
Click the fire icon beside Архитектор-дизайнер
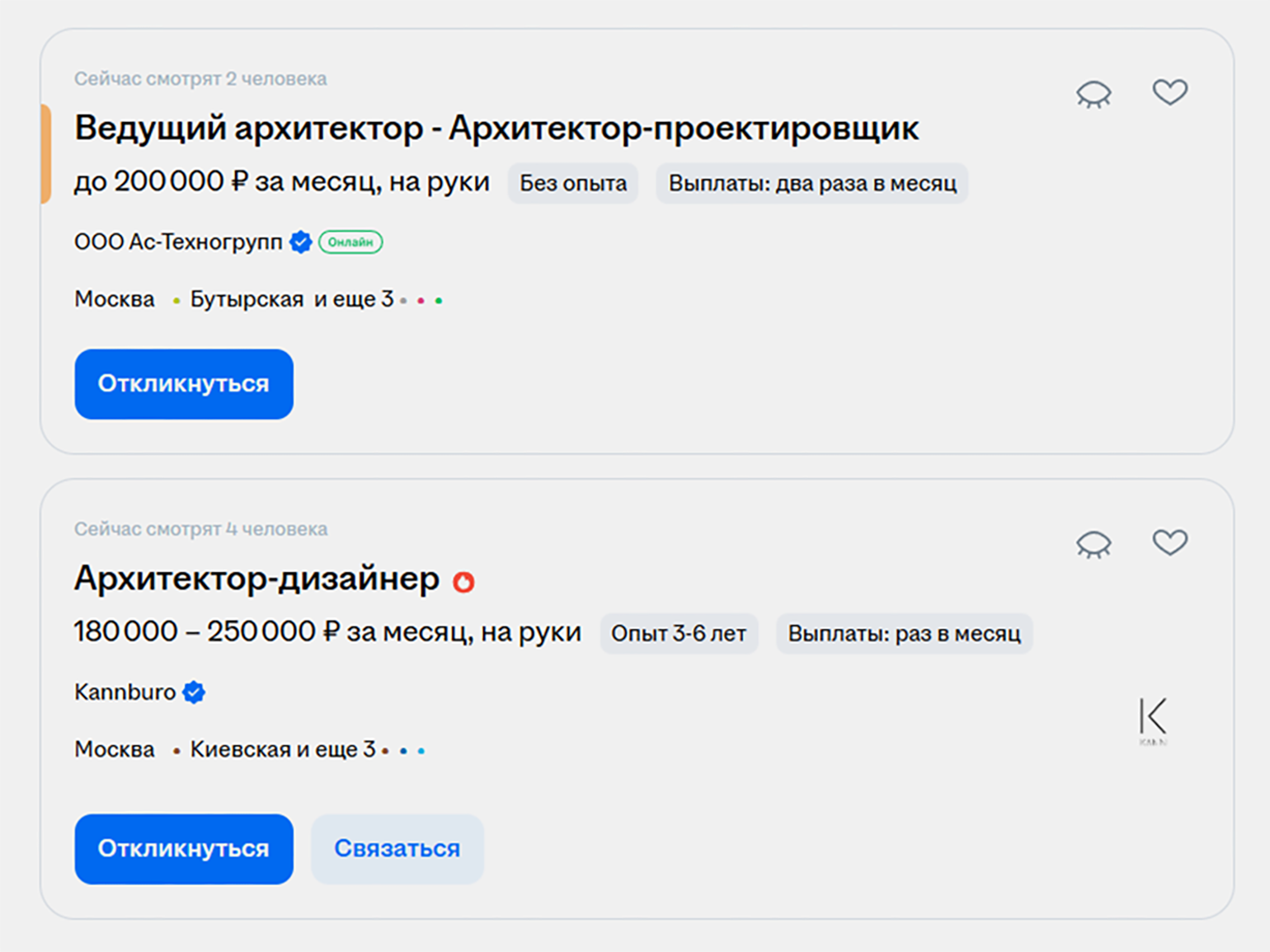click(463, 581)
